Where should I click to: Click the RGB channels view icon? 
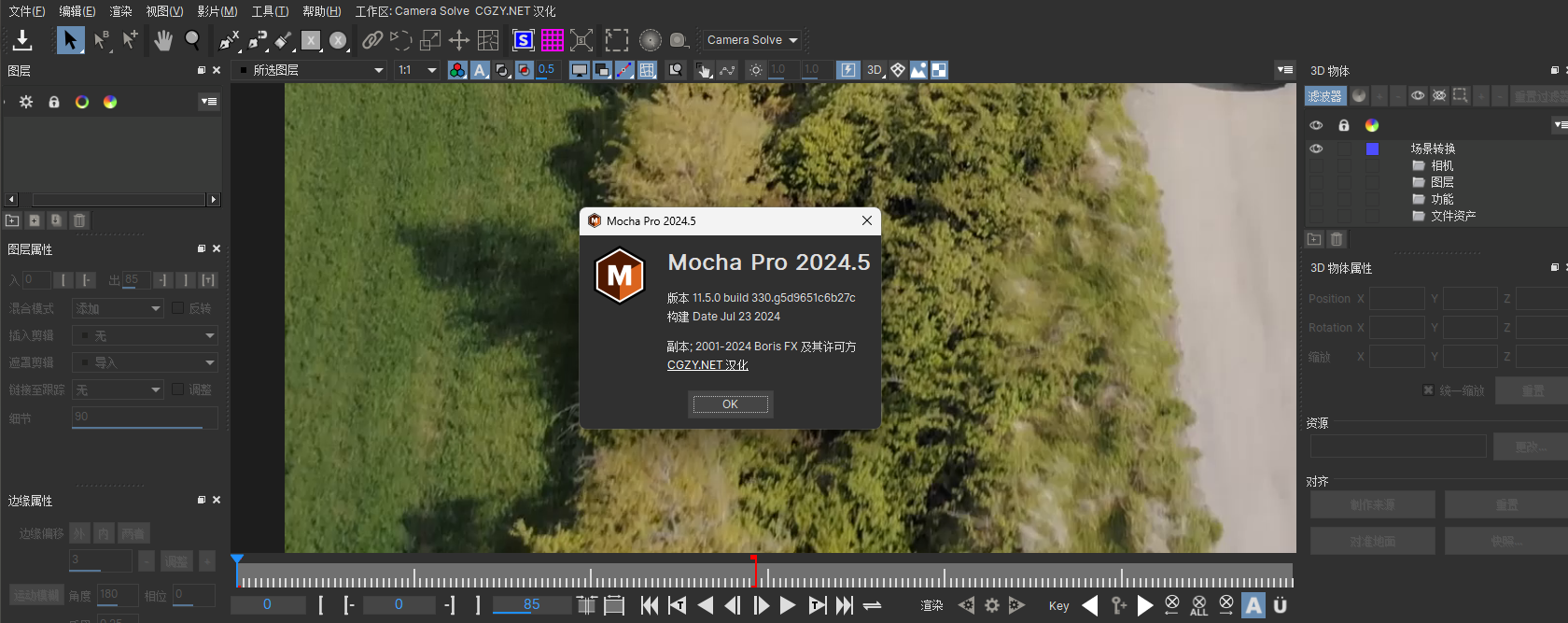point(457,70)
